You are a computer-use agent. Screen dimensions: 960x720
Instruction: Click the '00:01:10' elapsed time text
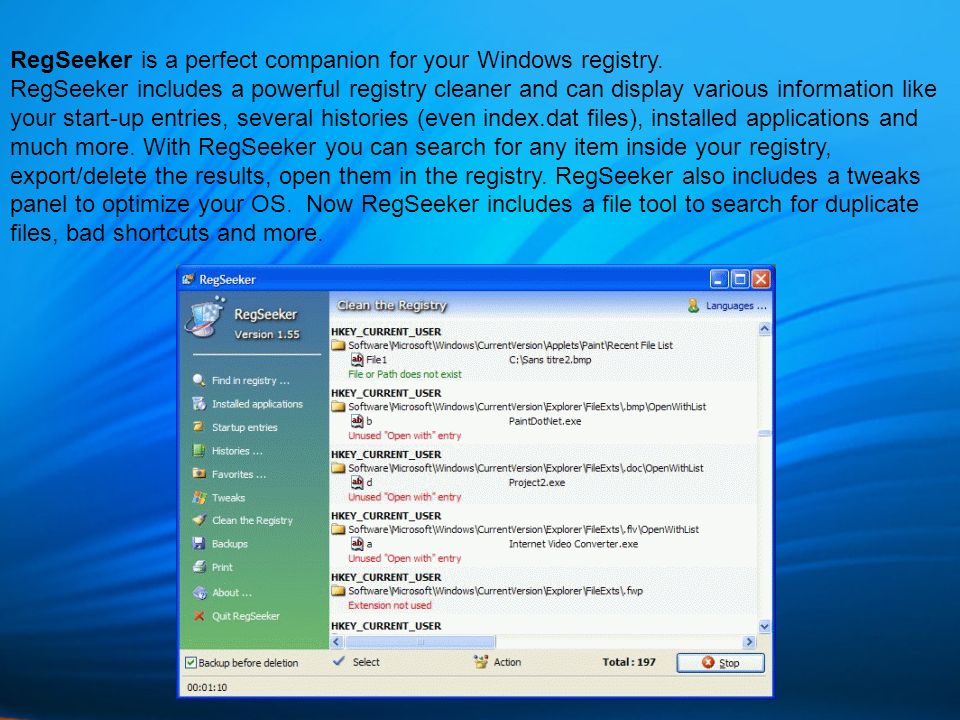207,688
